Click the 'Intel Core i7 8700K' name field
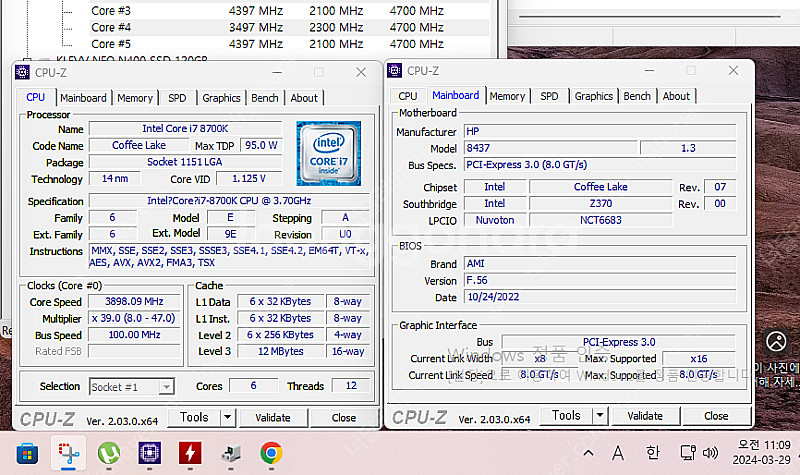The width and height of the screenshot is (800, 475). (x=186, y=129)
